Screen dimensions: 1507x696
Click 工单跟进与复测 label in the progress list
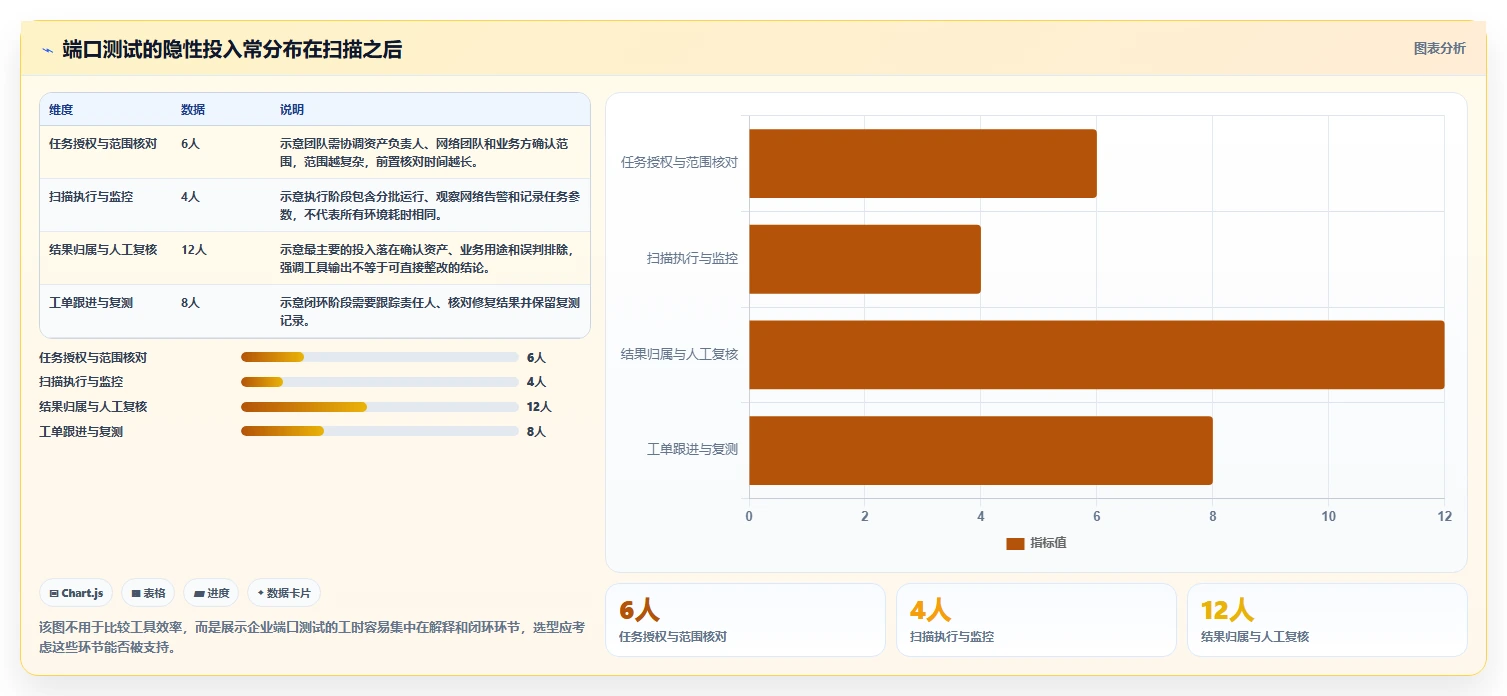[81, 432]
